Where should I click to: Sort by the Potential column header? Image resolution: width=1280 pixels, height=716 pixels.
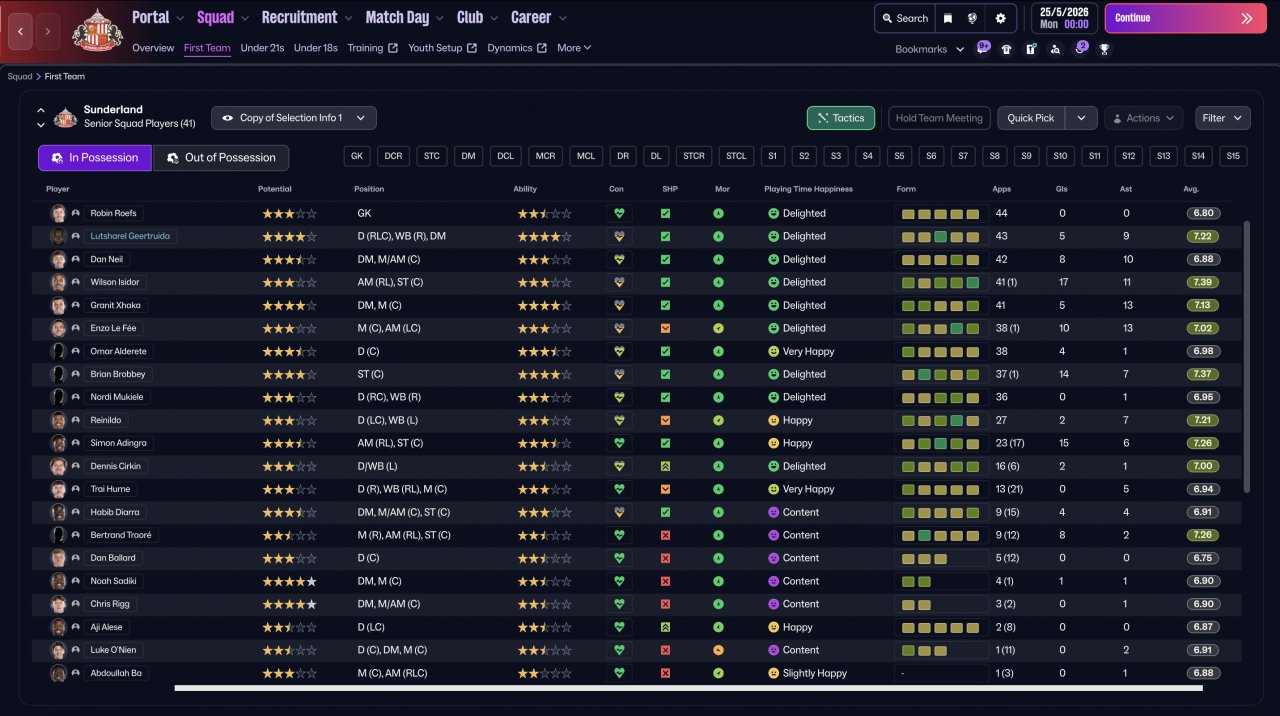tap(275, 189)
